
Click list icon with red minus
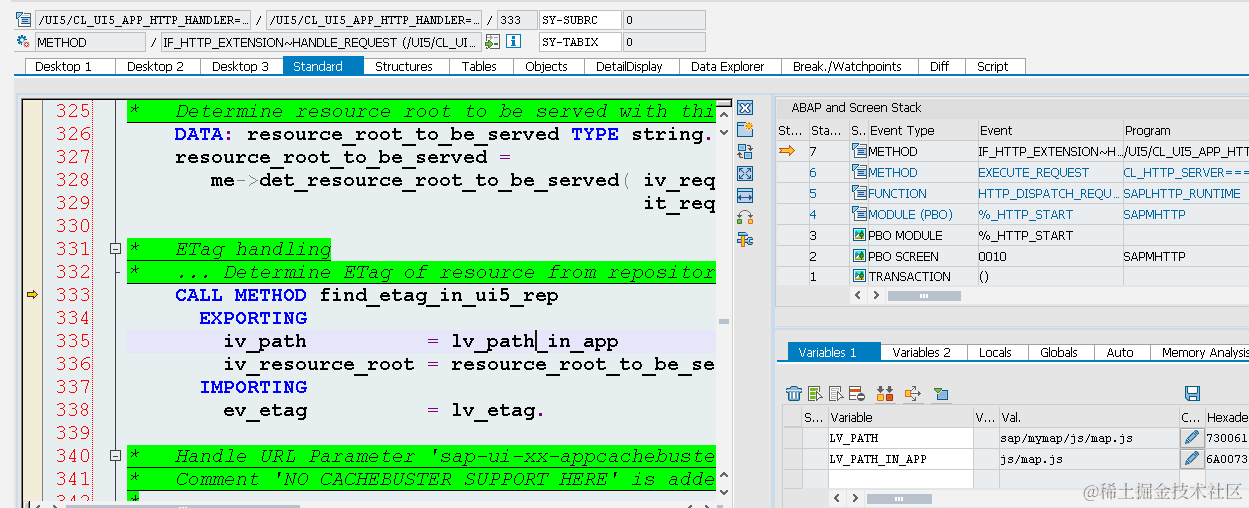pyautogui.click(x=857, y=394)
